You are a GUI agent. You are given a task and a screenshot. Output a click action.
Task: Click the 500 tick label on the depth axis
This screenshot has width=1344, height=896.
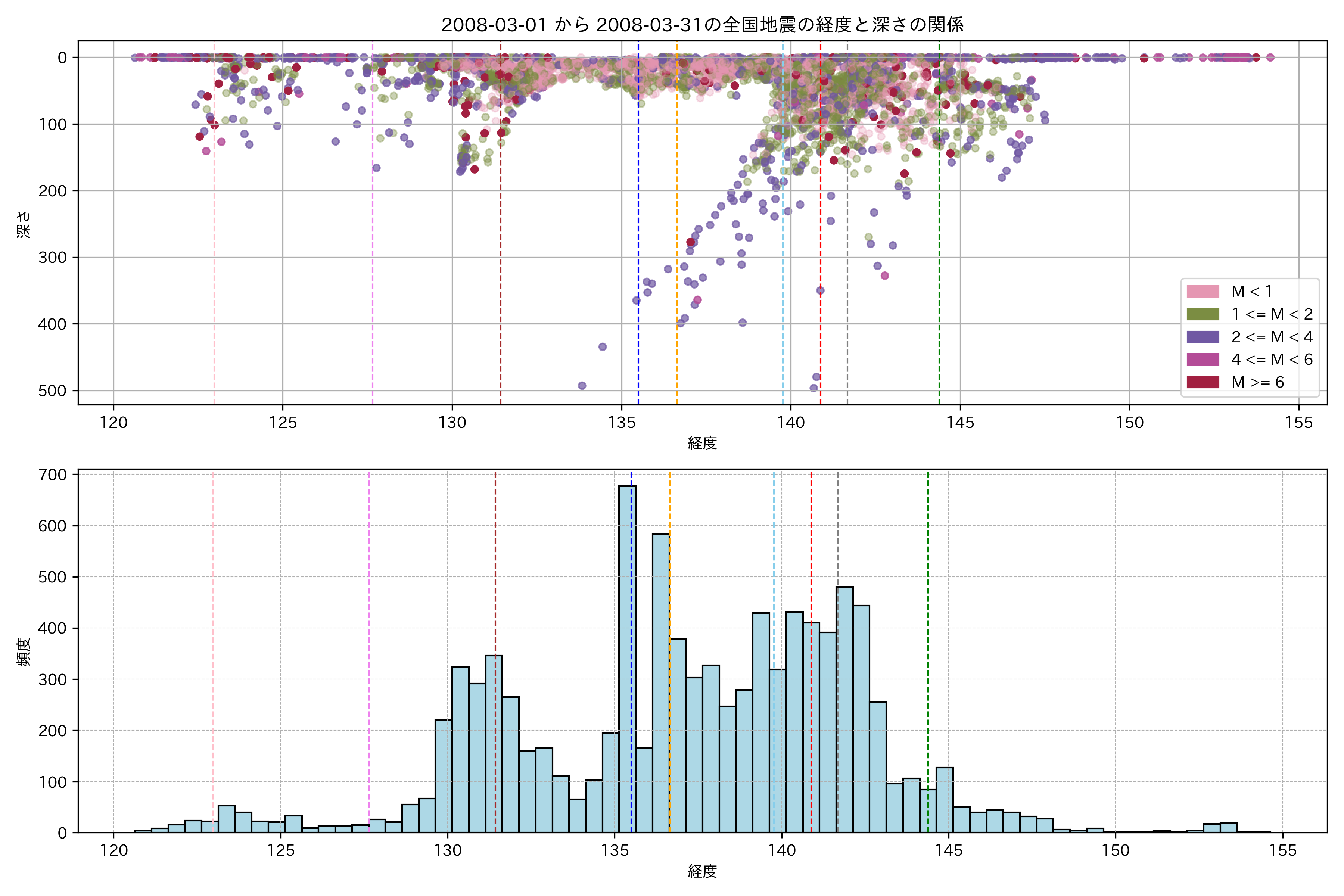[53, 391]
